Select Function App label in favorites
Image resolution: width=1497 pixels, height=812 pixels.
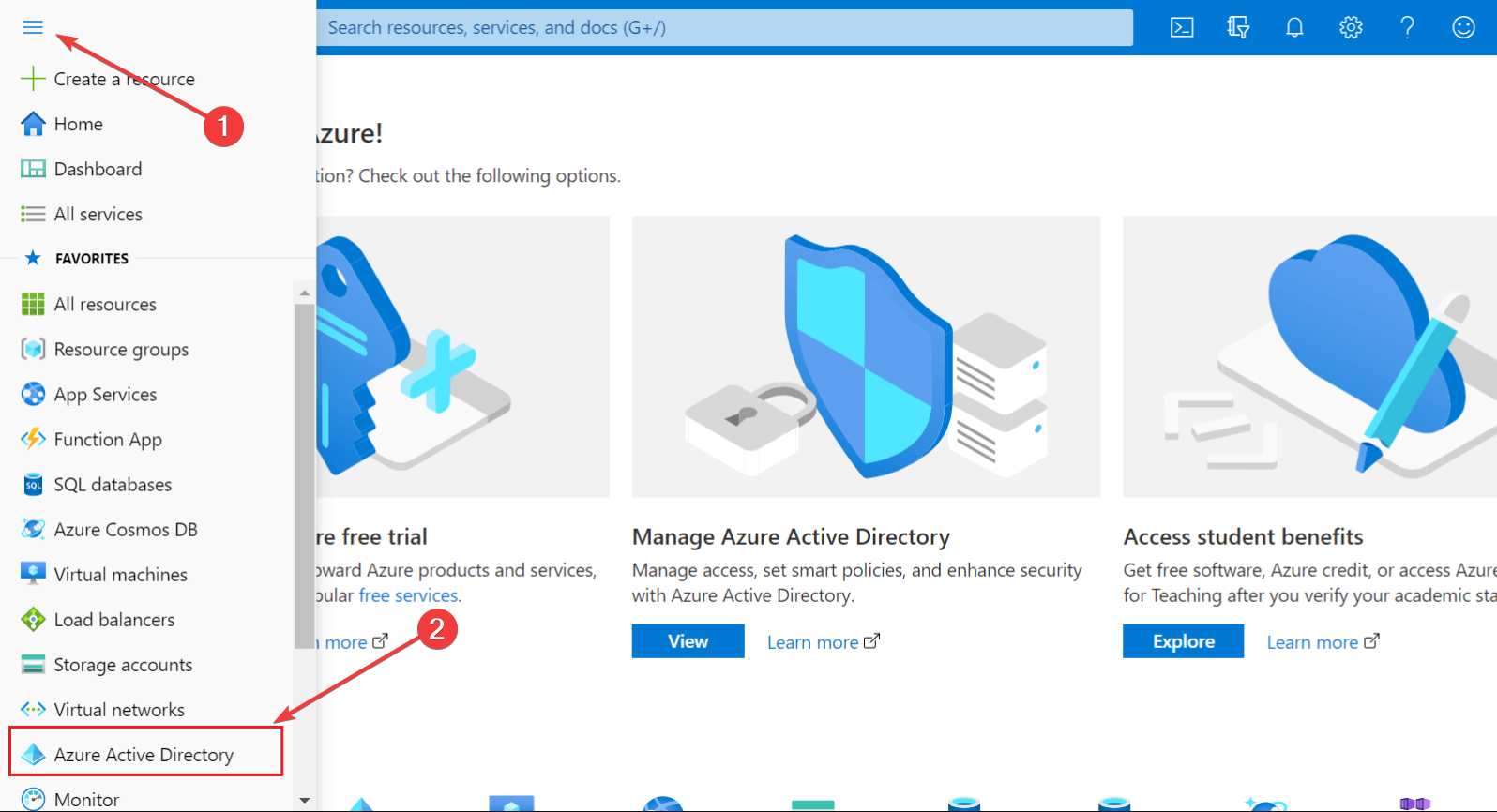(108, 440)
